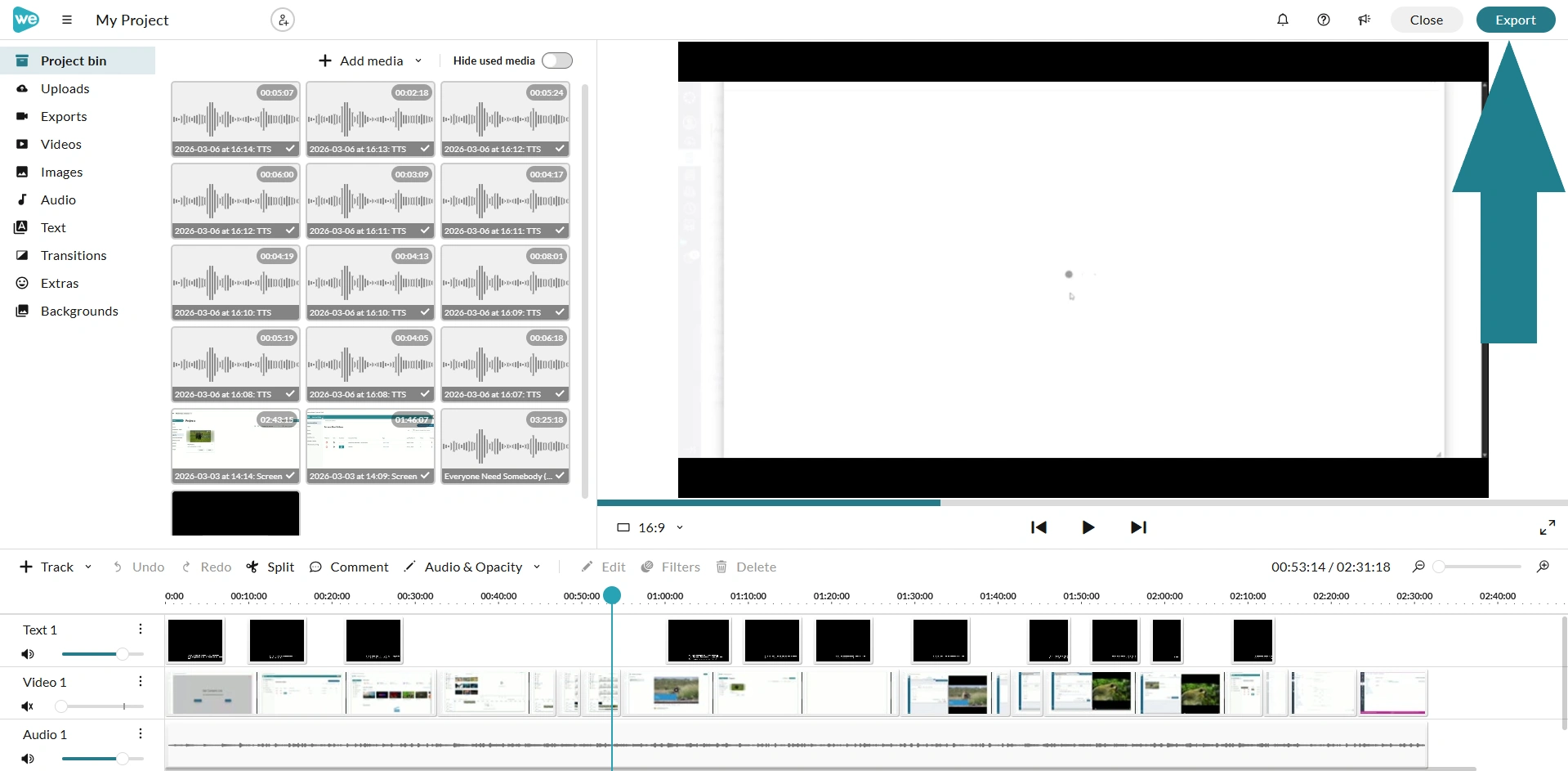Viewport: 1568px width, 771px height.
Task: Mute the Text 1 track speaker
Action: [x=28, y=654]
